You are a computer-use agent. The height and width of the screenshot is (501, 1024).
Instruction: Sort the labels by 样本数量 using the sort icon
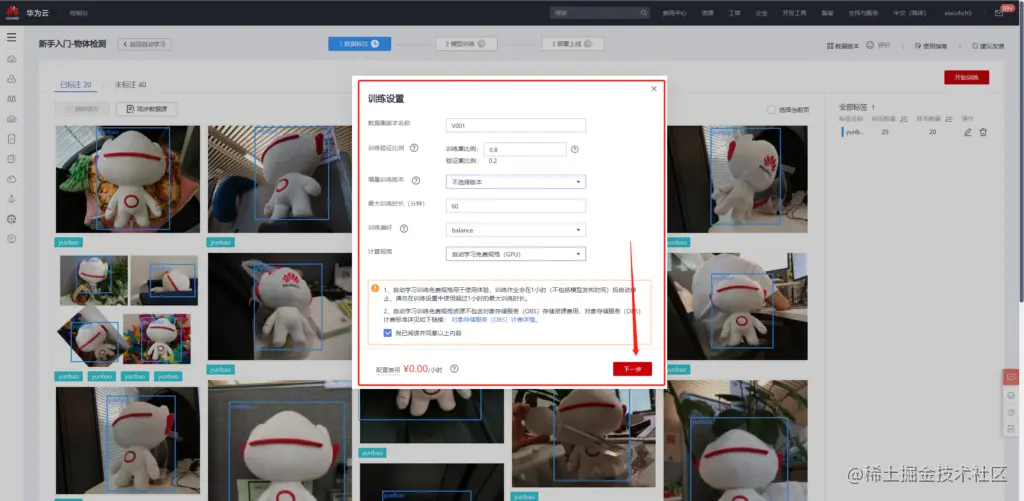949,119
